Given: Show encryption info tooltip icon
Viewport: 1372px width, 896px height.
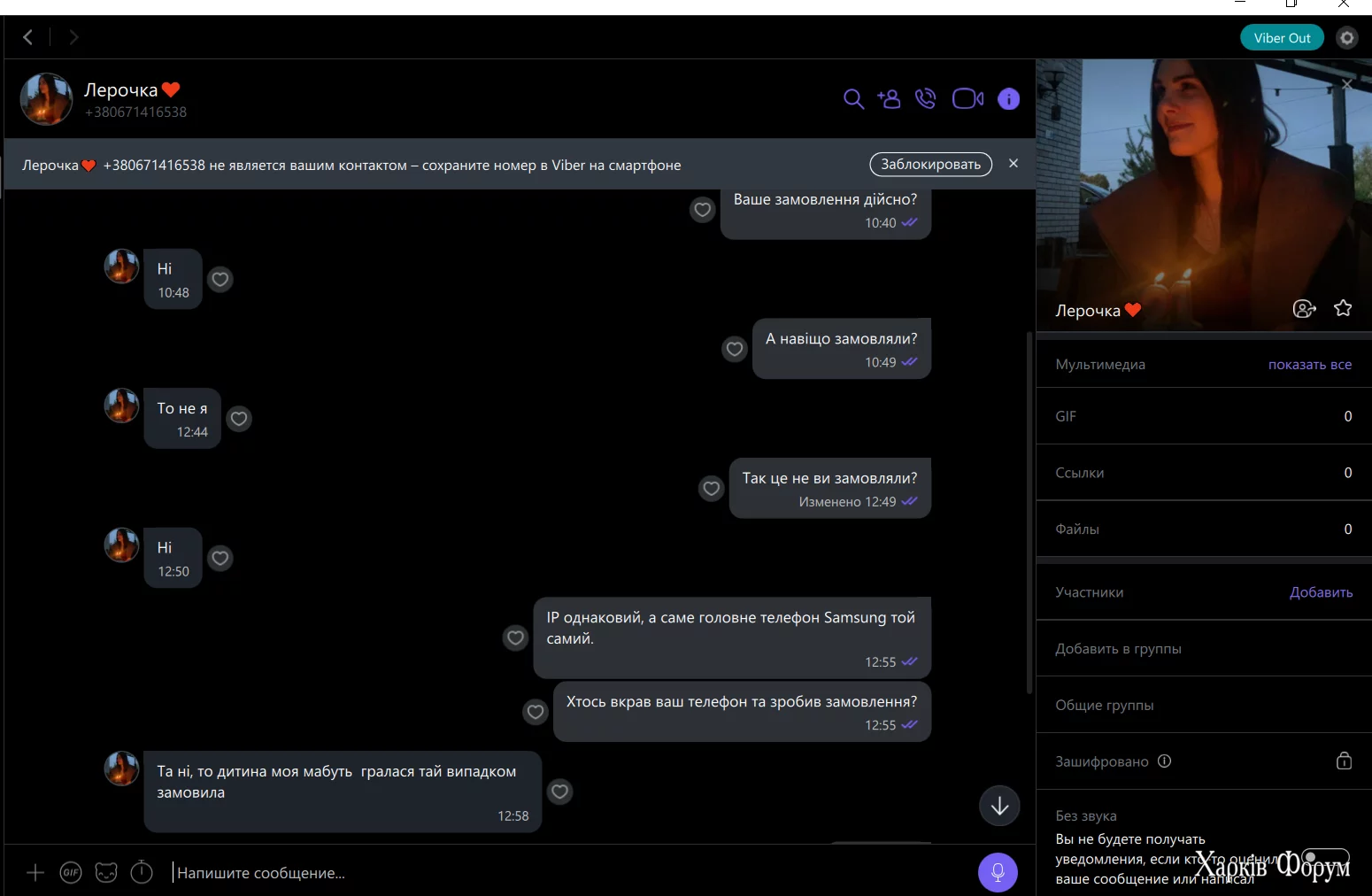Looking at the screenshot, I should point(1165,761).
